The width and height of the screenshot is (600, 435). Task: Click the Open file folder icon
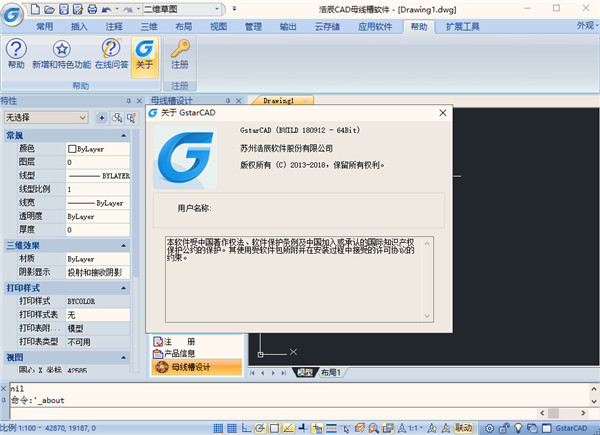coord(49,9)
